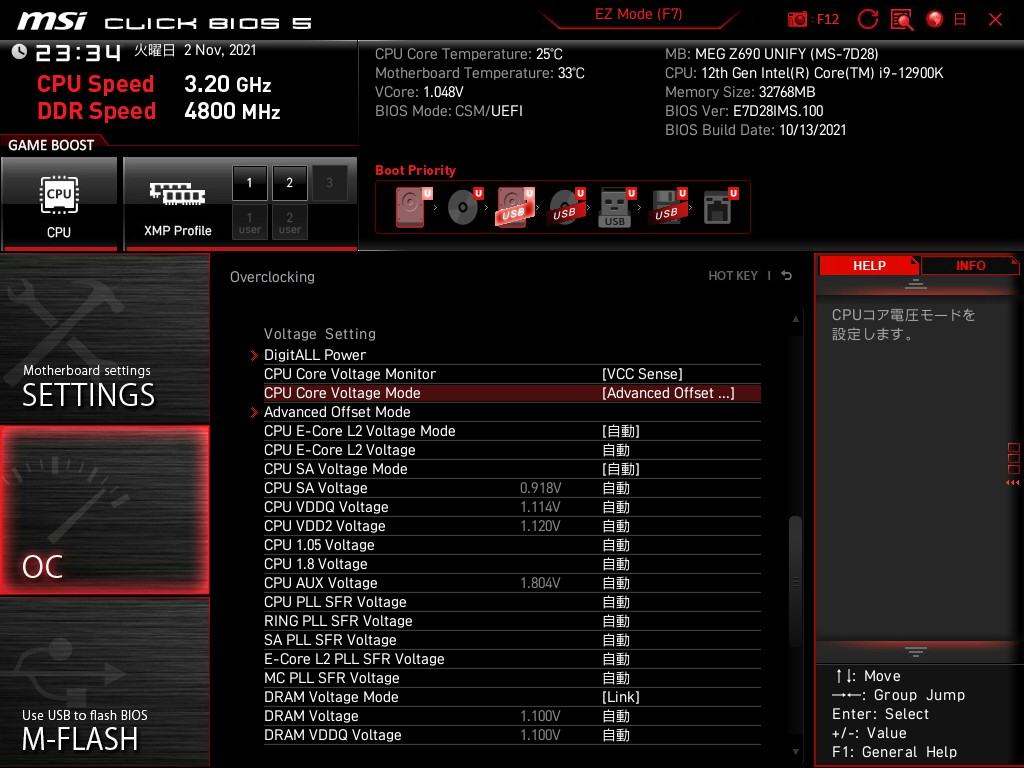Switch to the HELP tab
1024x768 pixels.
point(869,266)
